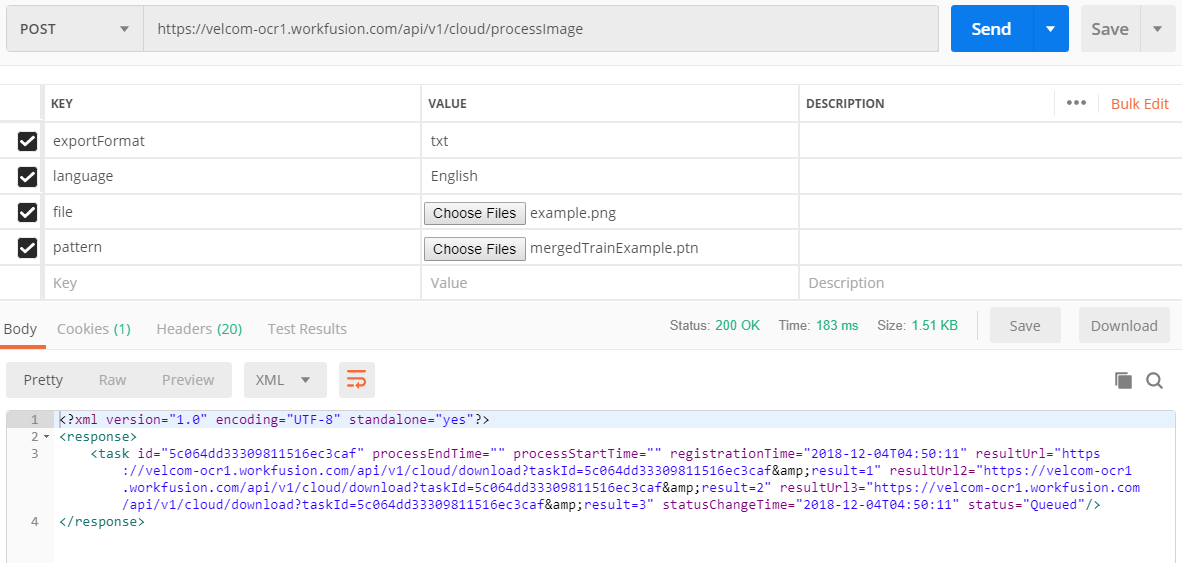1182x563 pixels.
Task: Select the 200 OK status text
Action: point(738,326)
